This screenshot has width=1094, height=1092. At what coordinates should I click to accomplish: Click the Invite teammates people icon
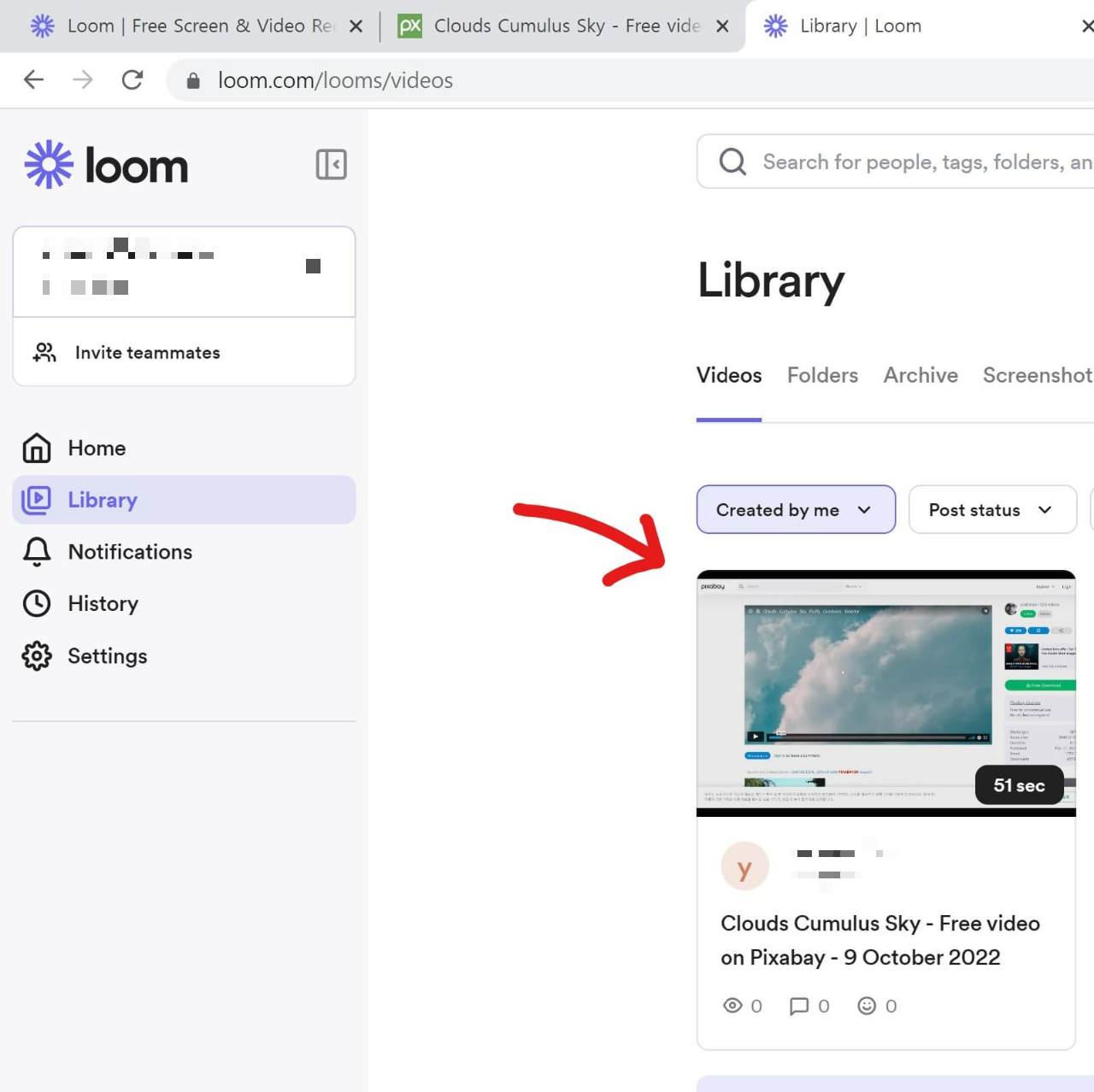pyautogui.click(x=44, y=352)
